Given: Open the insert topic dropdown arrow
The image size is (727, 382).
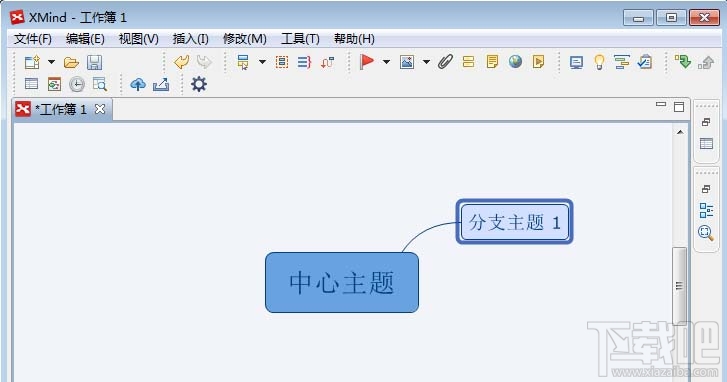Looking at the screenshot, I should (x=262, y=62).
